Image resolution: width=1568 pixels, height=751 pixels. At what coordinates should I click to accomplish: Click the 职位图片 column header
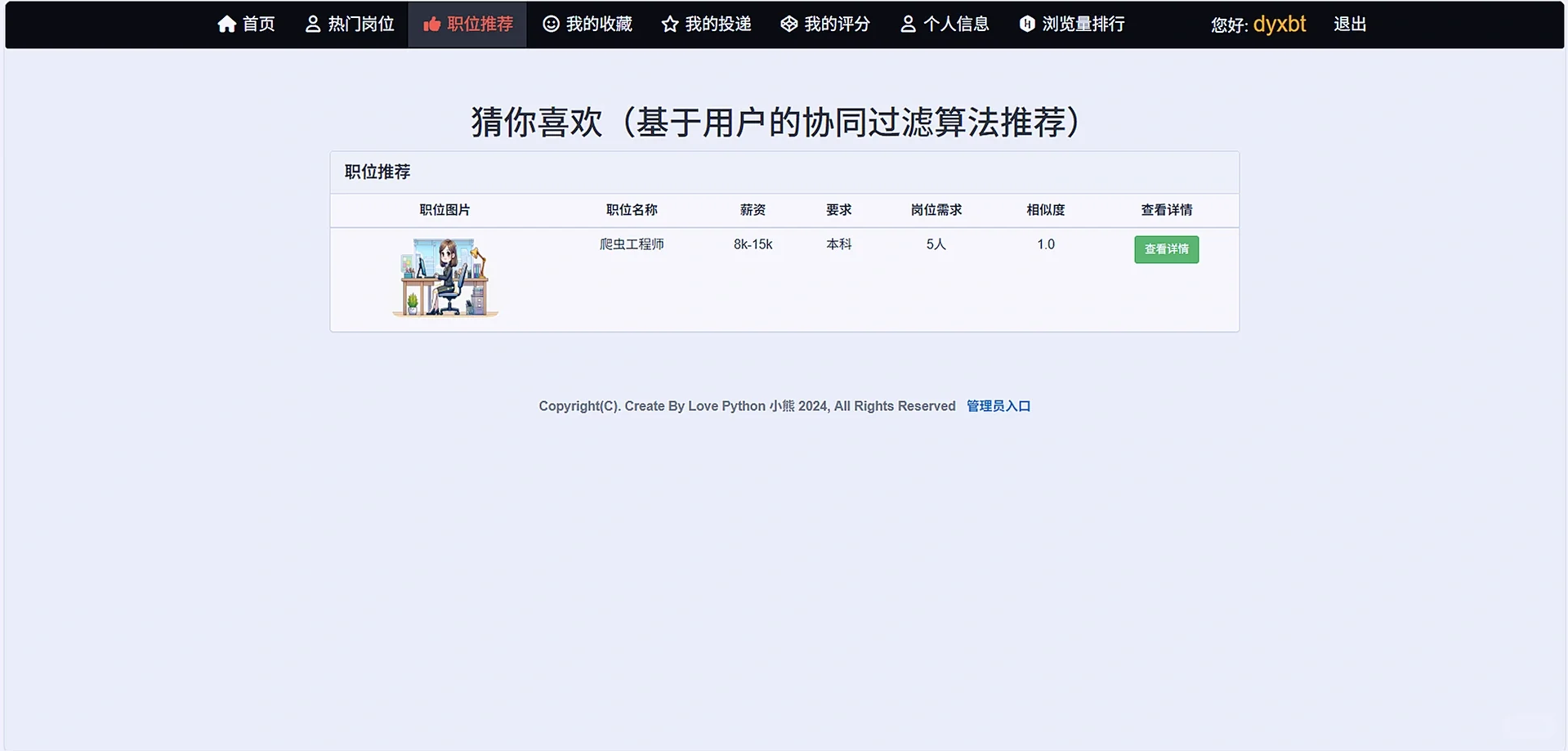point(444,210)
